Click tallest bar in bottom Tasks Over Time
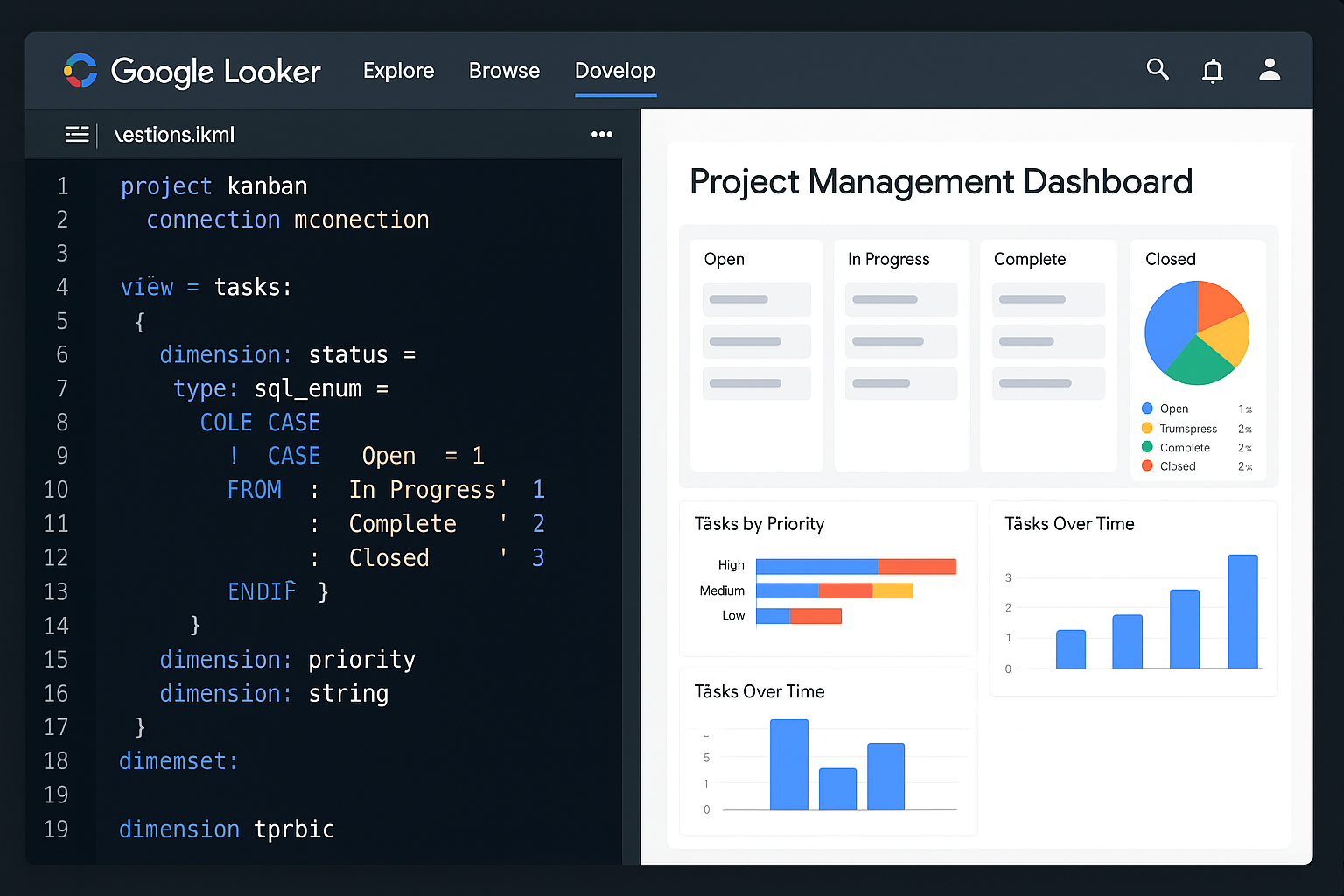 (x=789, y=765)
